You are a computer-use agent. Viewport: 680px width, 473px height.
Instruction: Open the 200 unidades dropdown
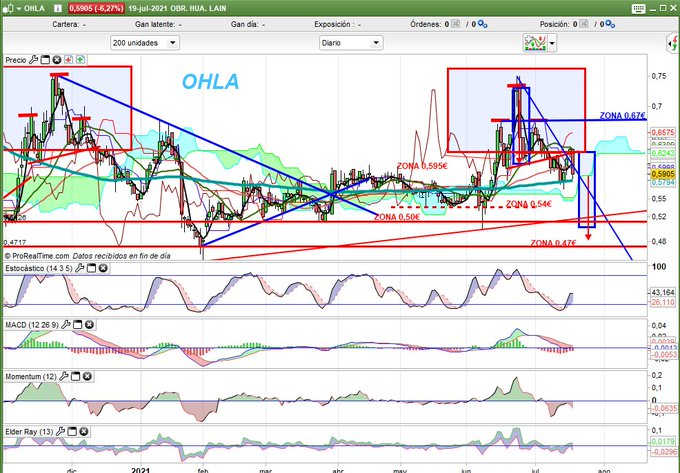(145, 43)
